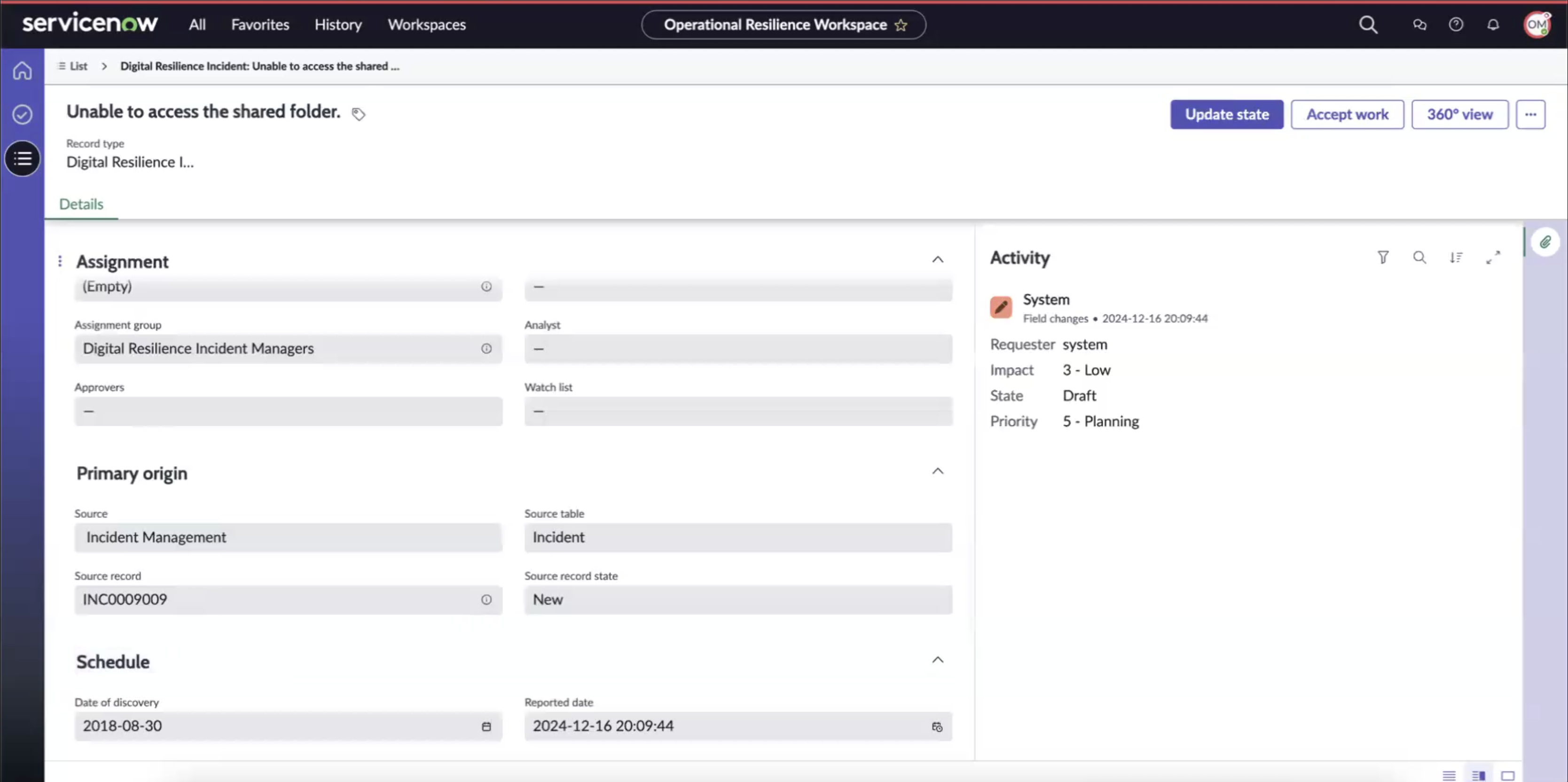Click the Source field Incident Management
Screen dimensions: 1568x782
(x=288, y=537)
